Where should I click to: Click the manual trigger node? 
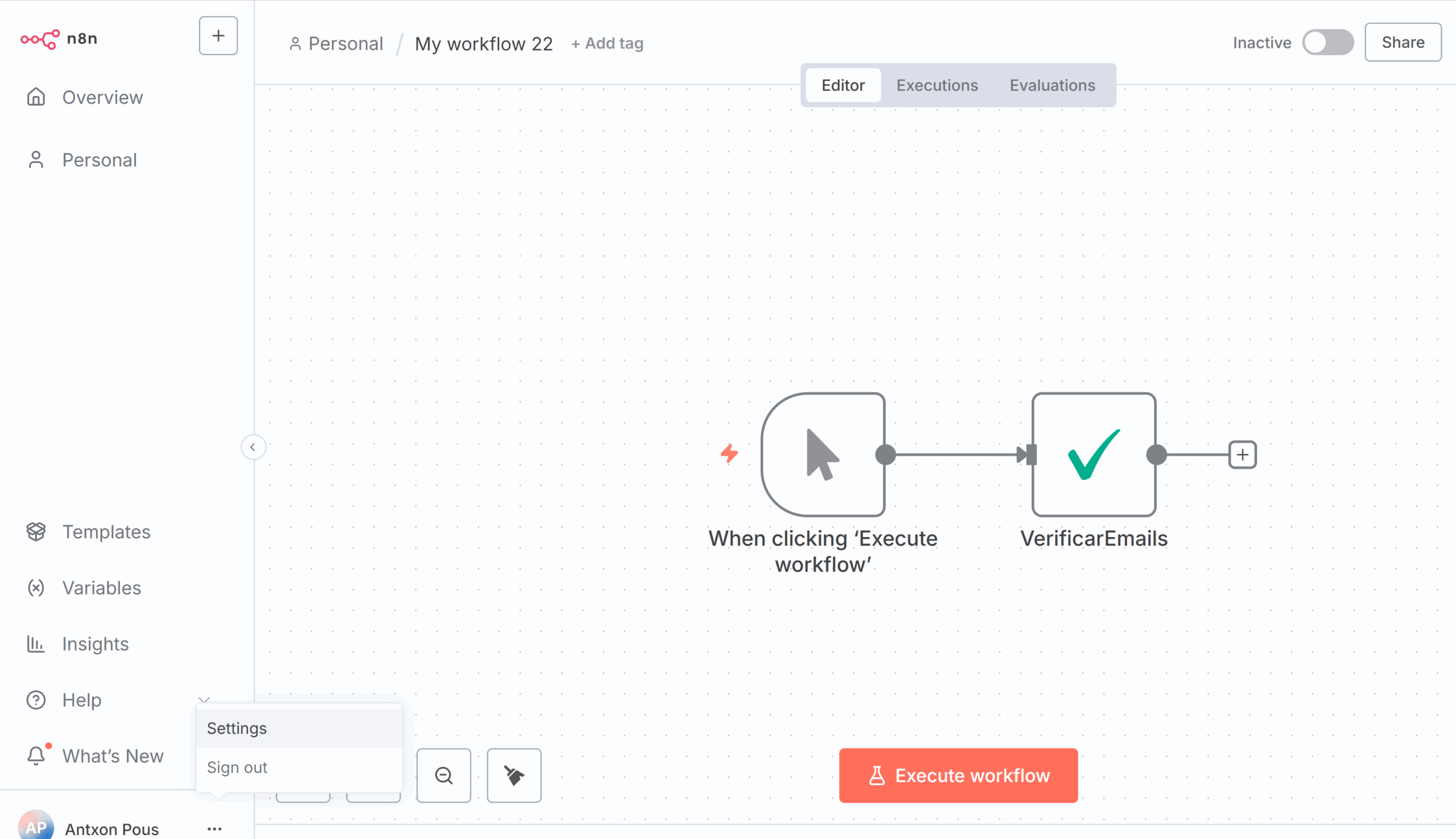pyautogui.click(x=822, y=454)
